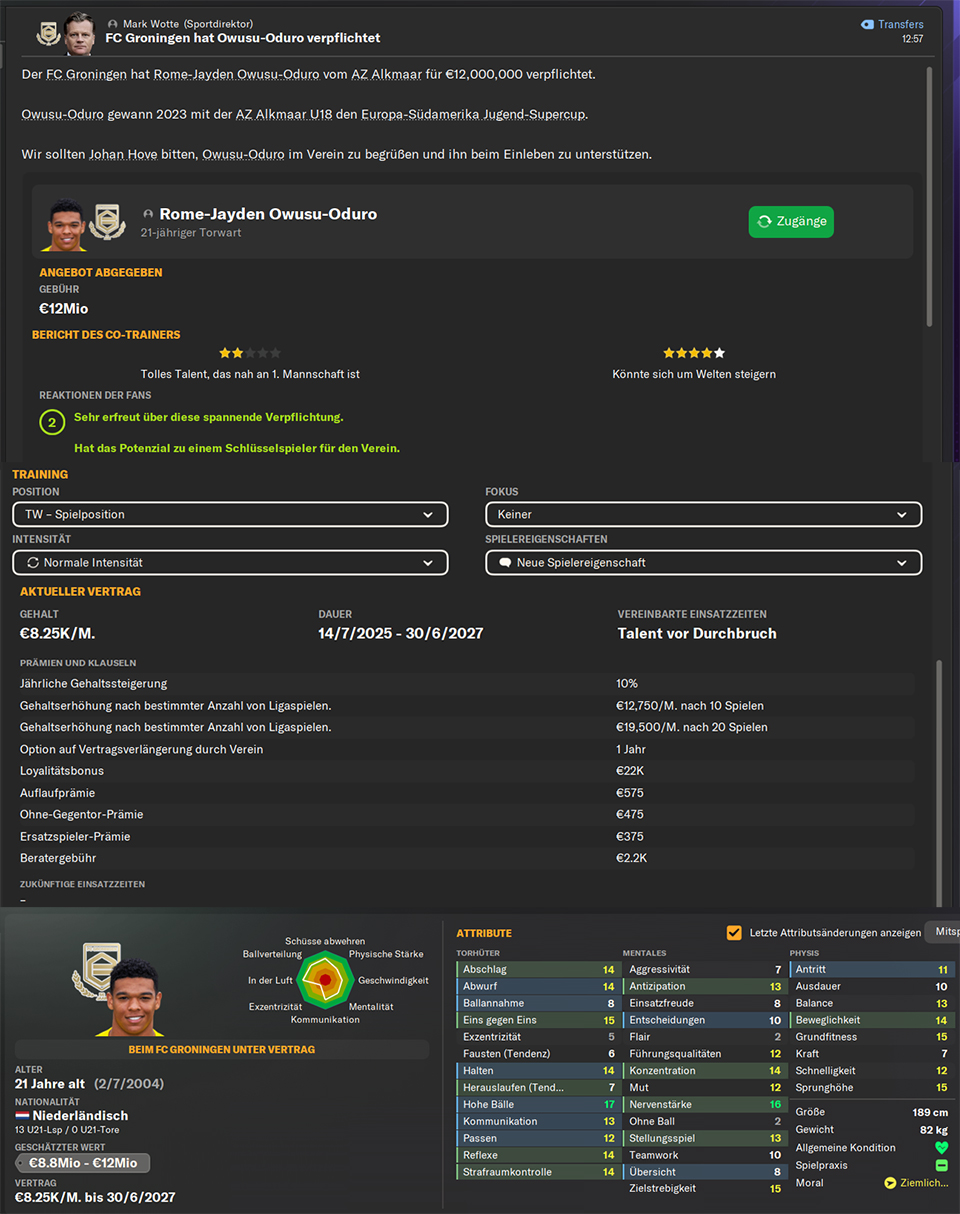
Task: Select the Beratergebühr row
Action: coord(467,858)
